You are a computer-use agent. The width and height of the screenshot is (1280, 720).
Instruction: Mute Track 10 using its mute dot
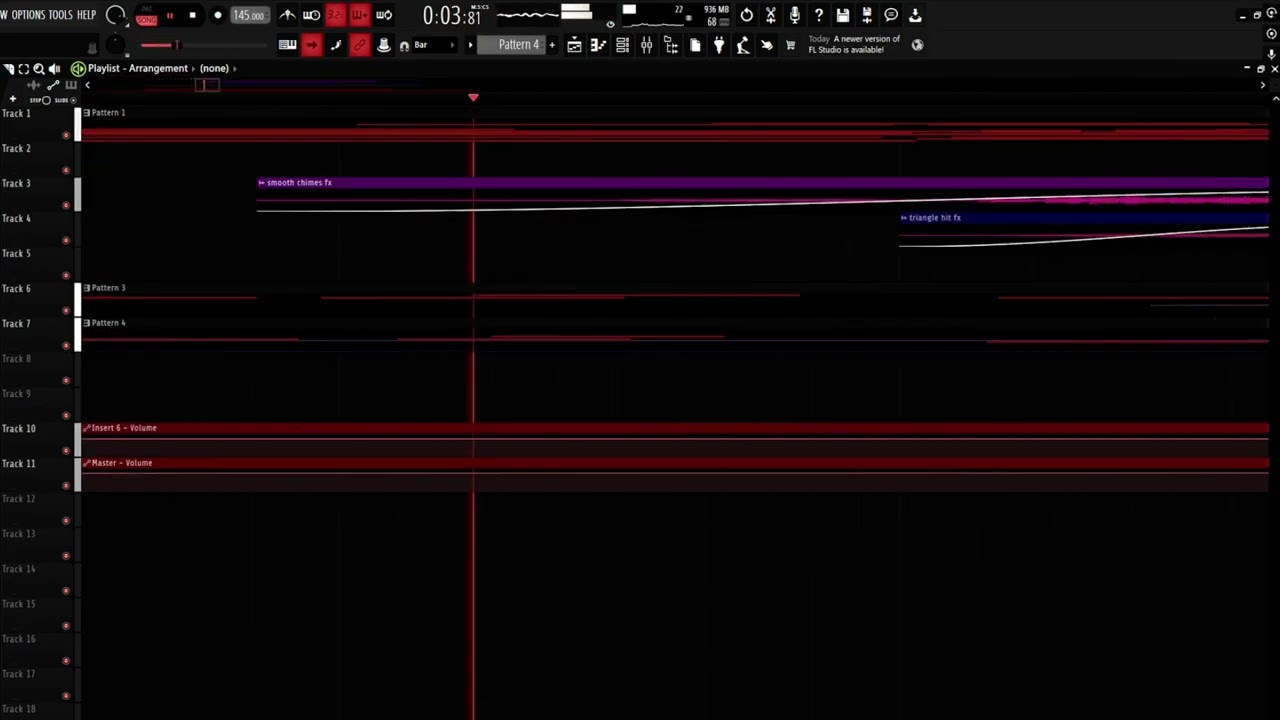click(66, 450)
